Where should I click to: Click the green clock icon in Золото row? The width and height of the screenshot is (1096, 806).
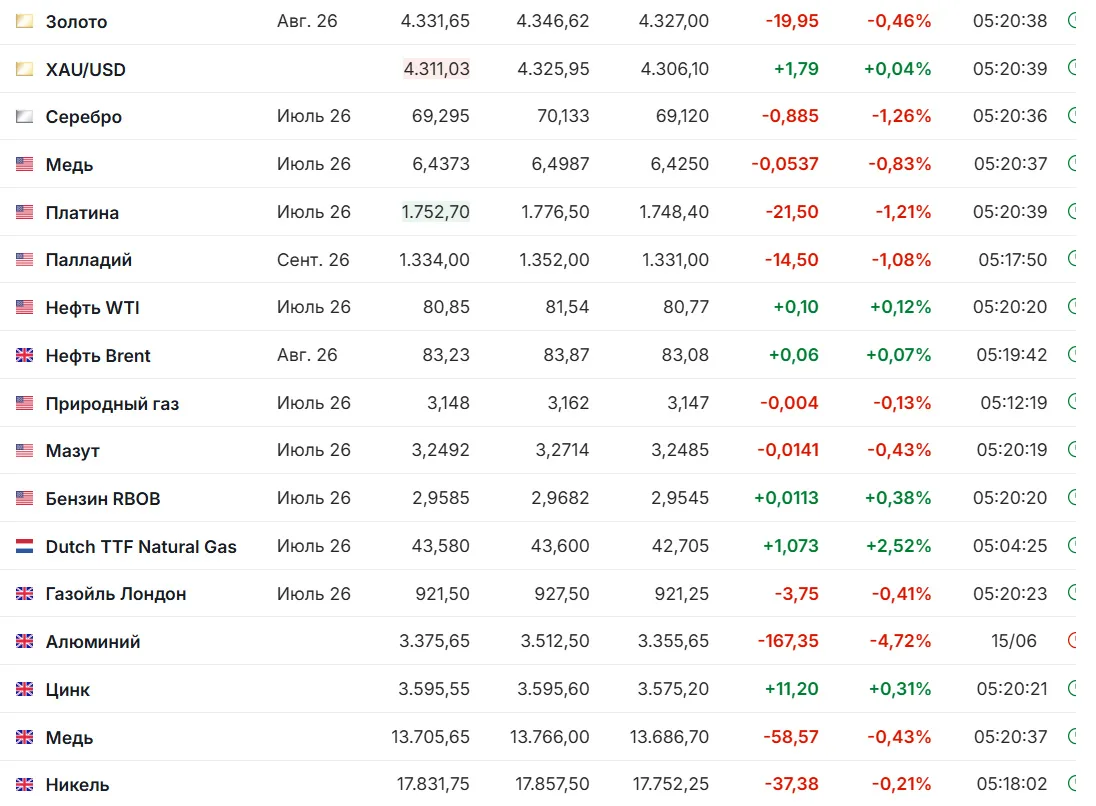click(1073, 20)
